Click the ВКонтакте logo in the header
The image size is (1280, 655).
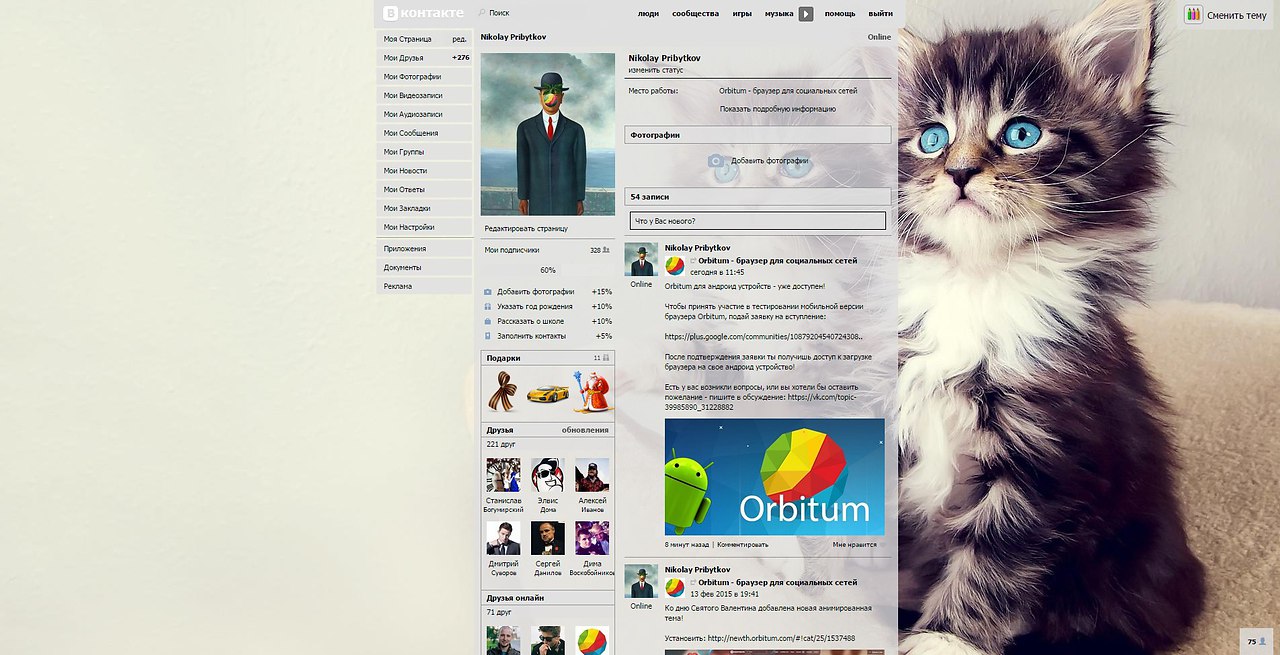424,13
